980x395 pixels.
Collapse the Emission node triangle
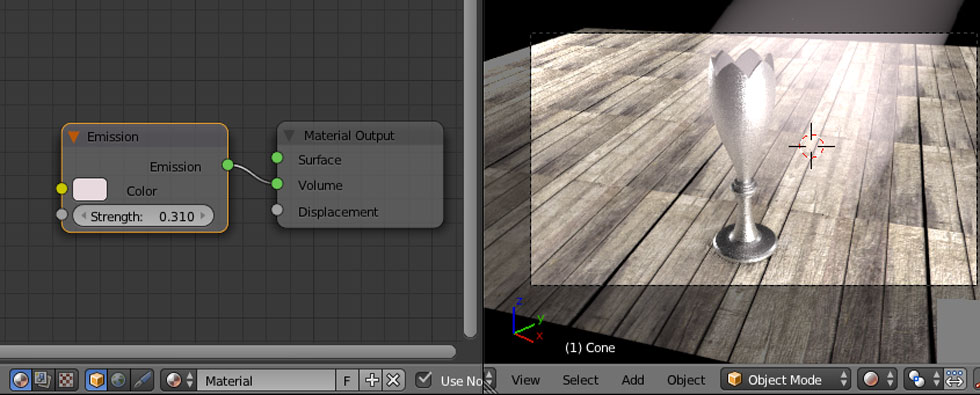point(74,136)
